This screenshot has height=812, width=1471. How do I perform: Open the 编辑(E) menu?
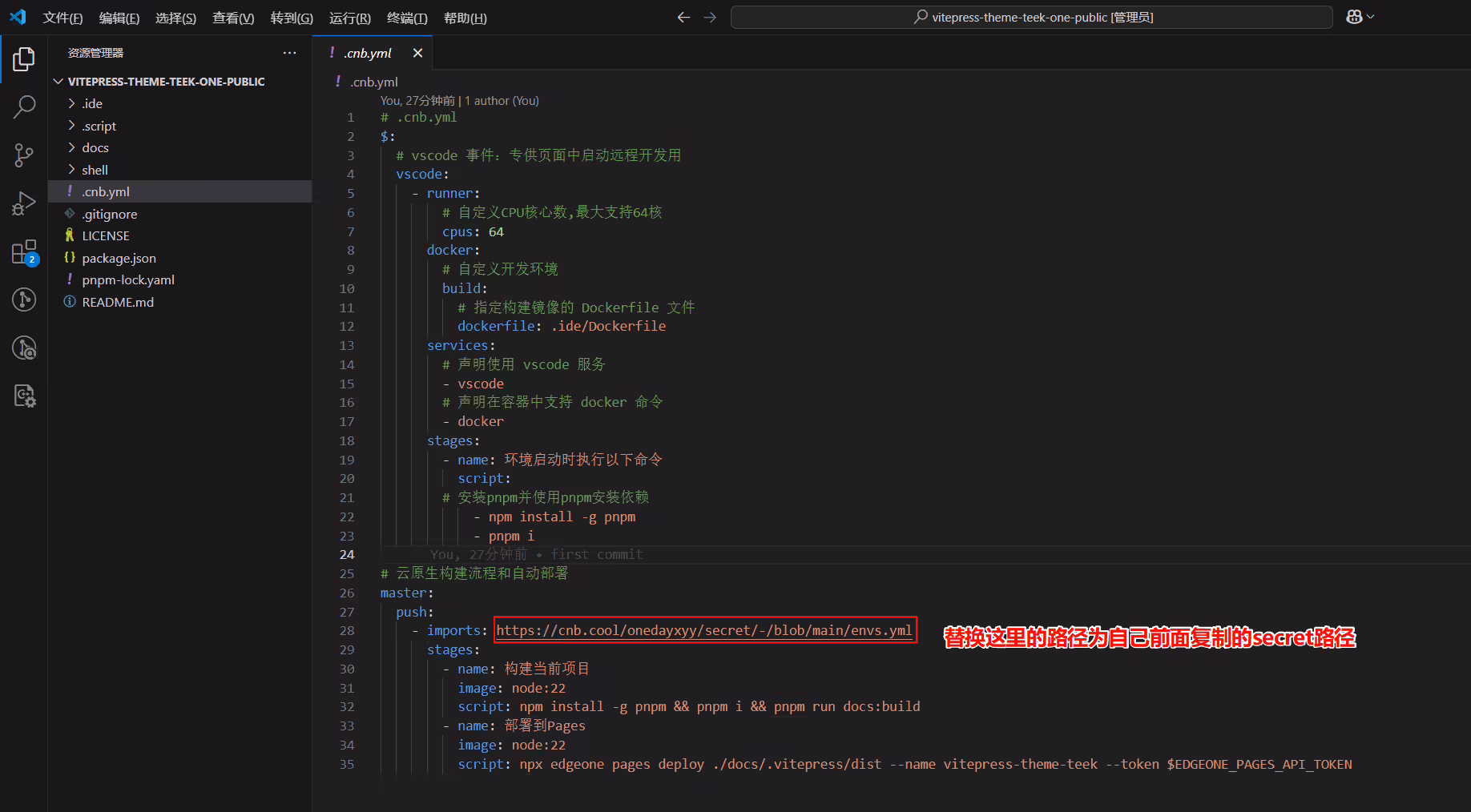[x=119, y=18]
